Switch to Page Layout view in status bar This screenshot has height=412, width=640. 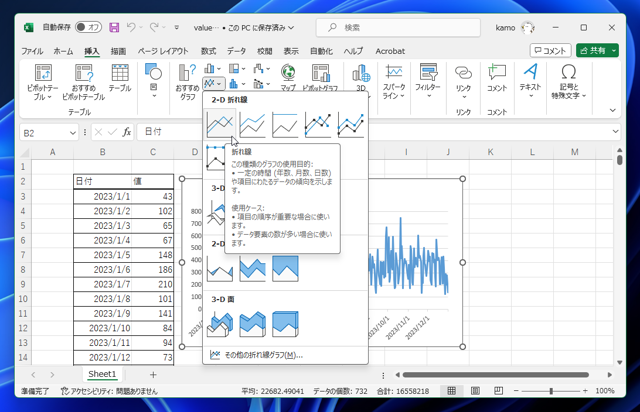pos(474,391)
